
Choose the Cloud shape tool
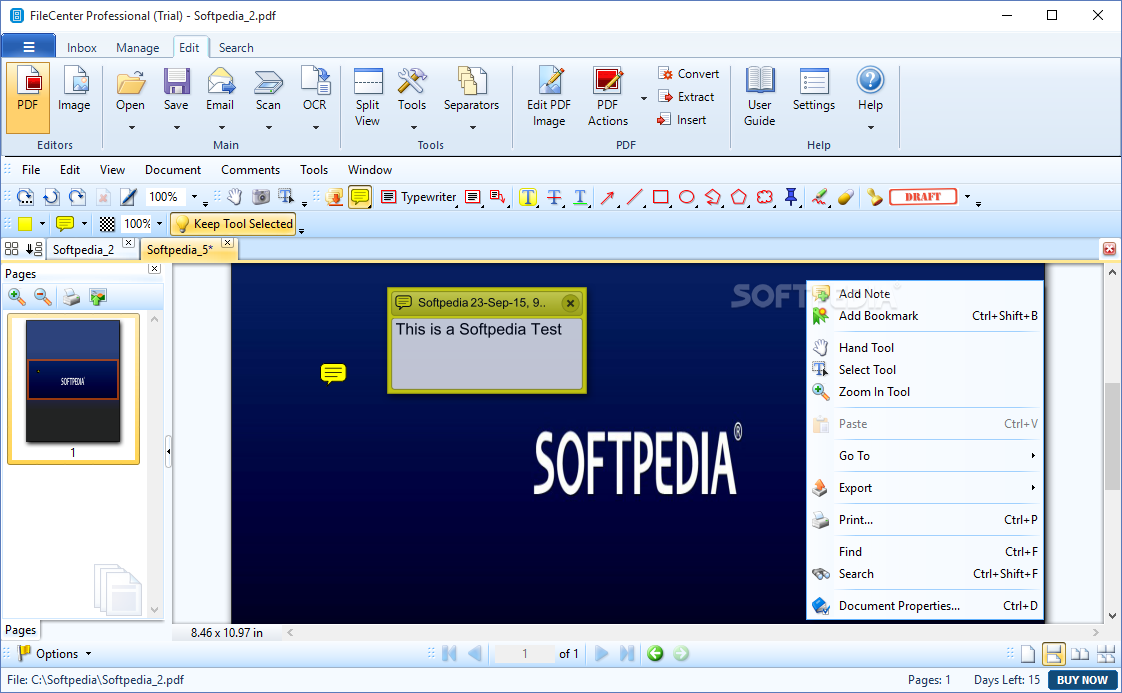click(x=765, y=197)
